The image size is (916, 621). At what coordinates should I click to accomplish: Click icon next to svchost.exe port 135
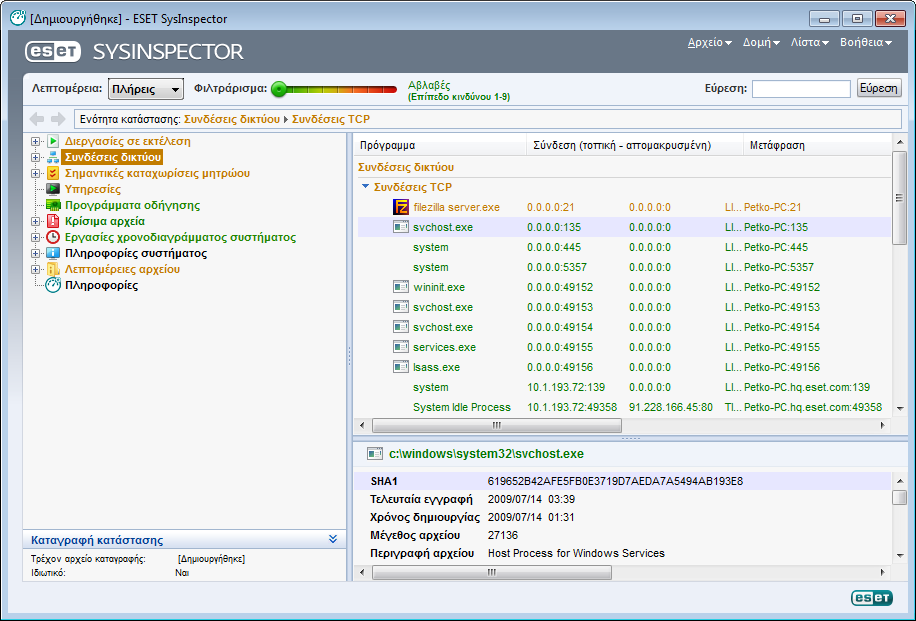(x=401, y=227)
